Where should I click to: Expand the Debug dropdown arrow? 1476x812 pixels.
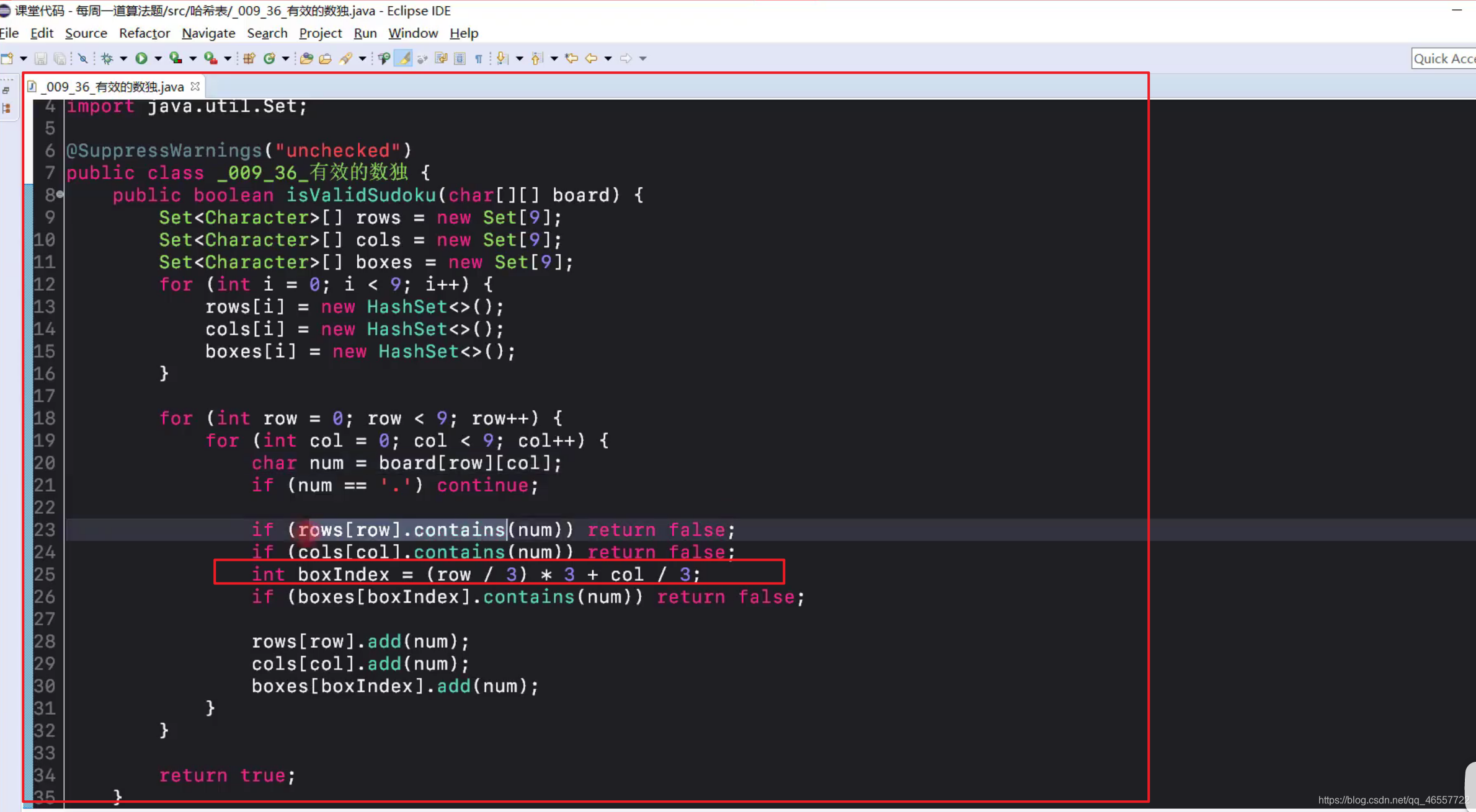pos(123,58)
